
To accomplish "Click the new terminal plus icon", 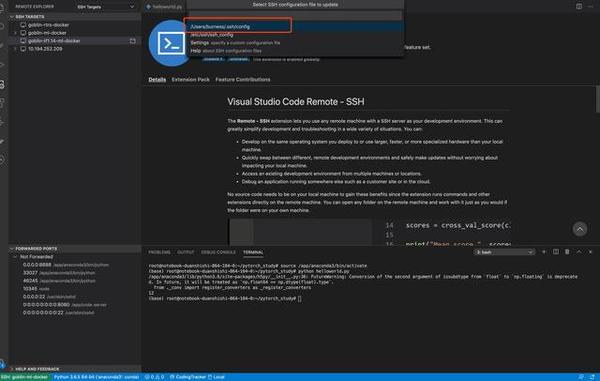I will point(544,252).
